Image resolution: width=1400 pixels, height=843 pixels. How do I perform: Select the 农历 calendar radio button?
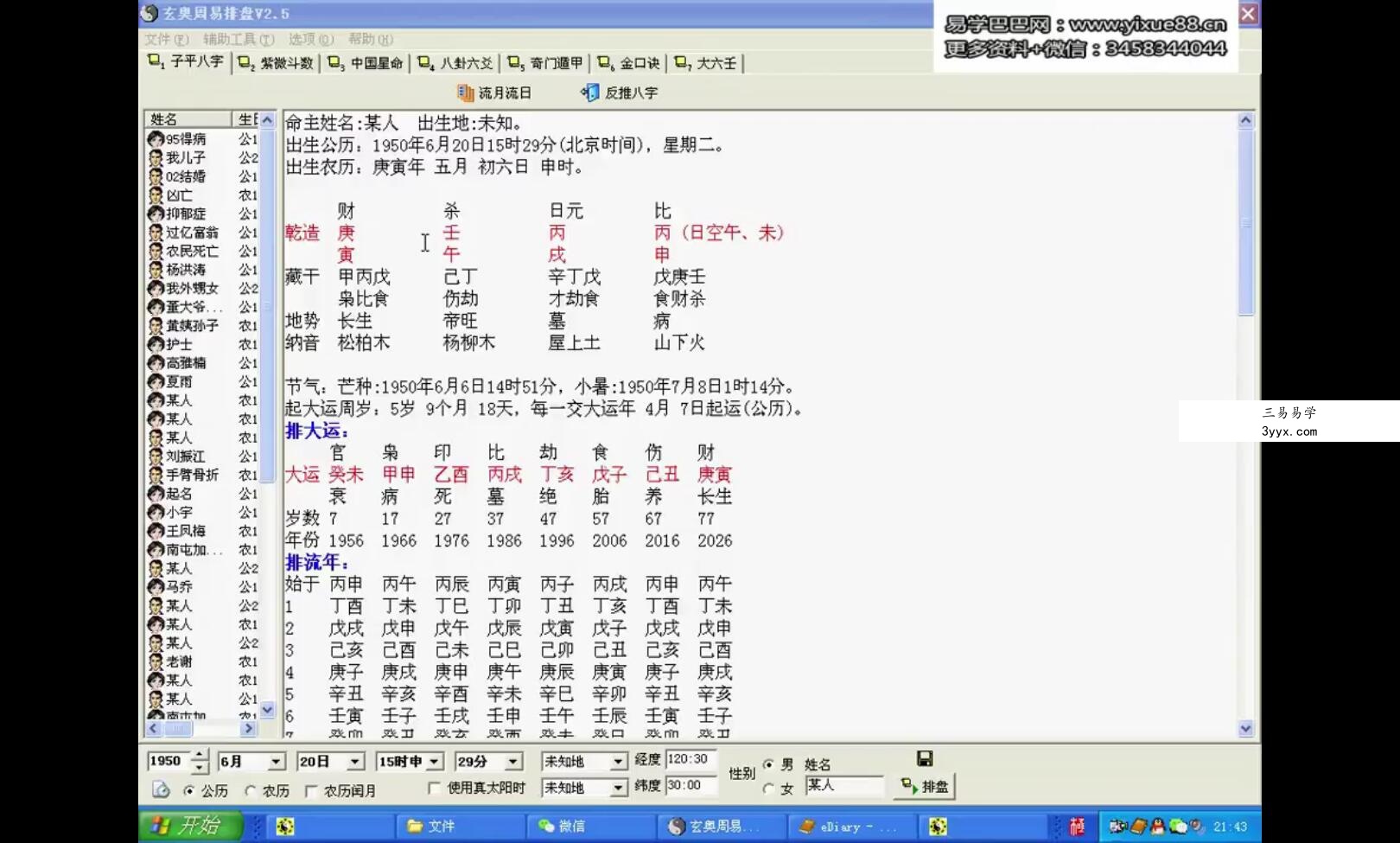point(251,790)
